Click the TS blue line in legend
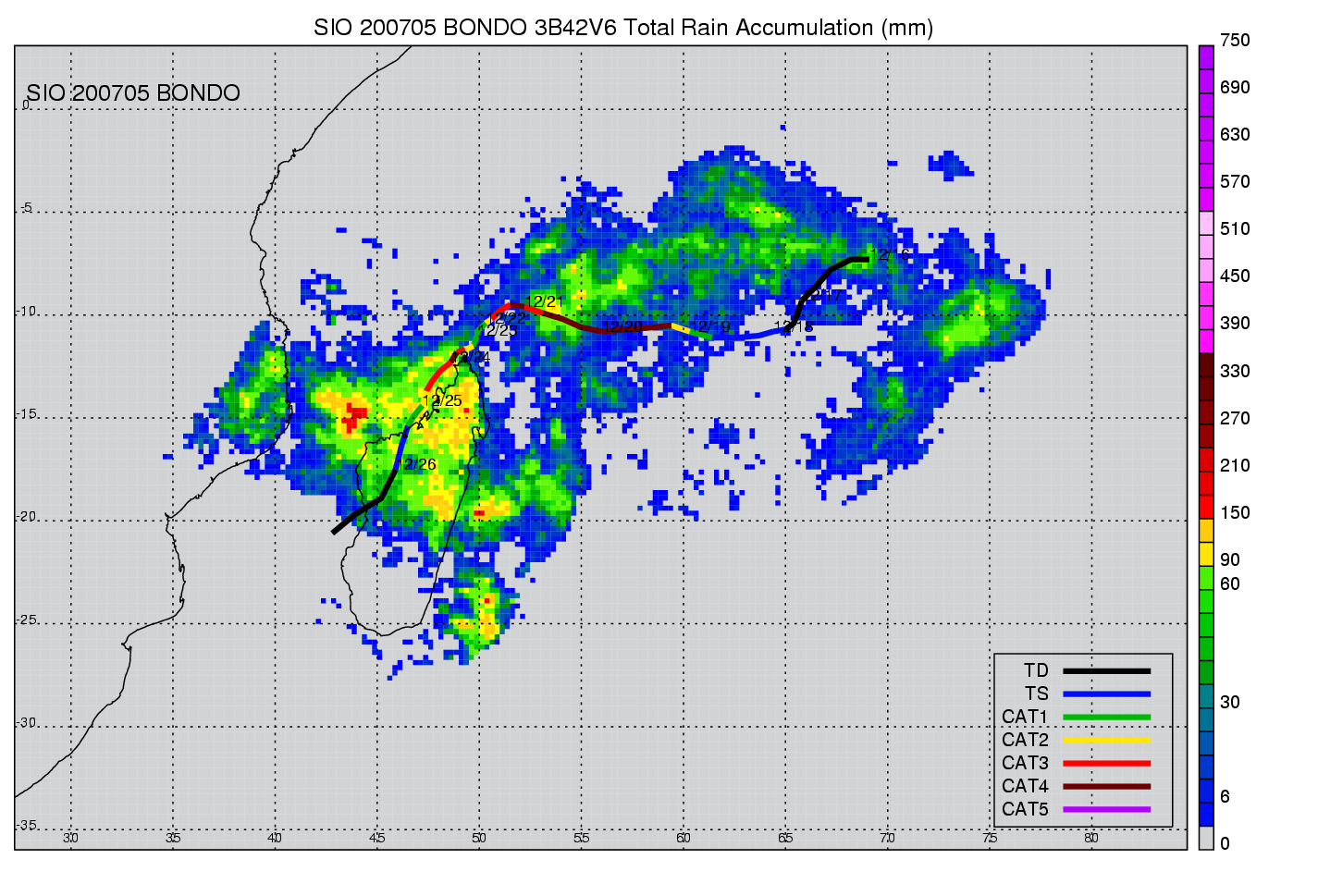This screenshot has width=1318, height=896. pyautogui.click(x=1106, y=694)
